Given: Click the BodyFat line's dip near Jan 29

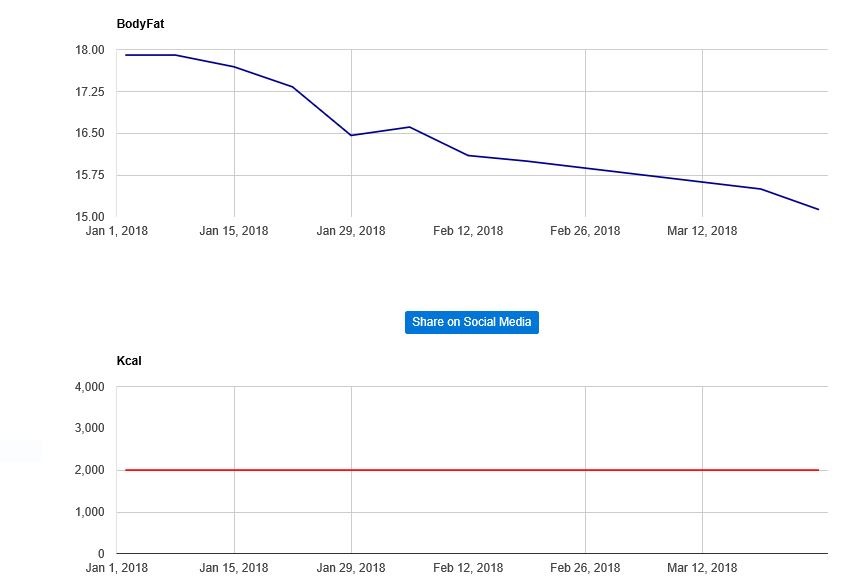Looking at the screenshot, I should pyautogui.click(x=351, y=135).
